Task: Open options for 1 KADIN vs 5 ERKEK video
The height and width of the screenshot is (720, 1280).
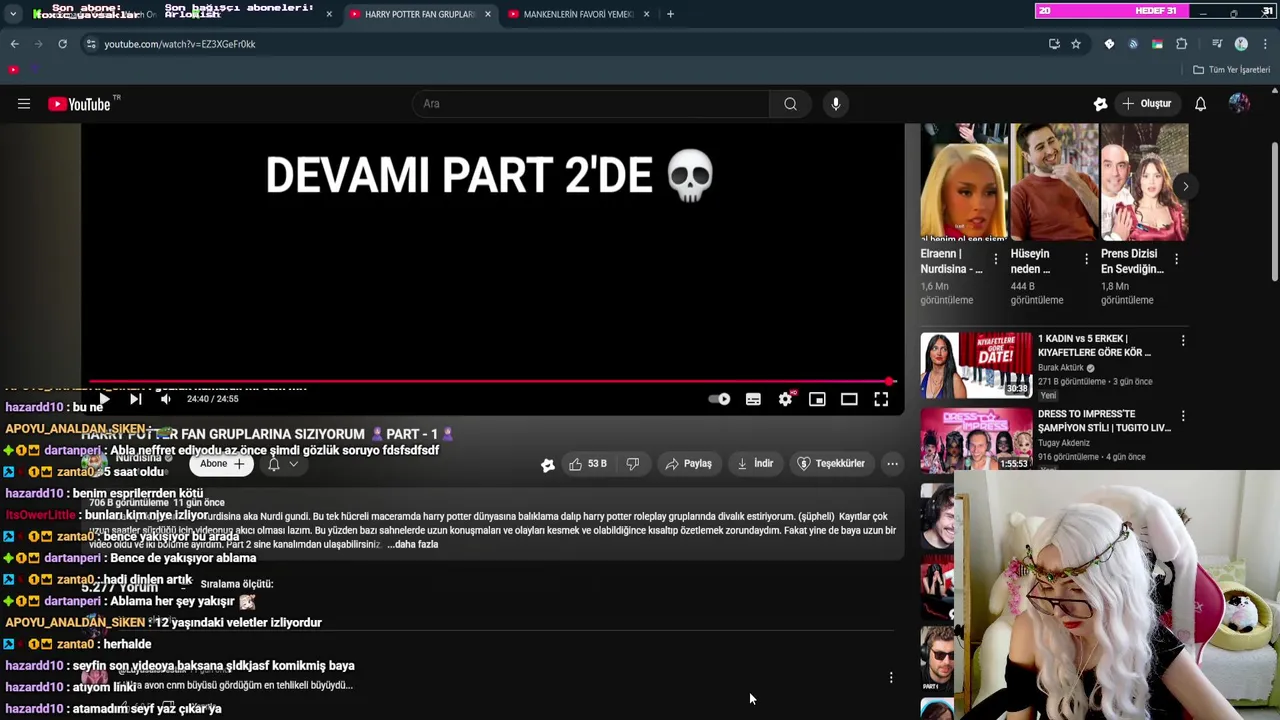Action: tap(1183, 340)
